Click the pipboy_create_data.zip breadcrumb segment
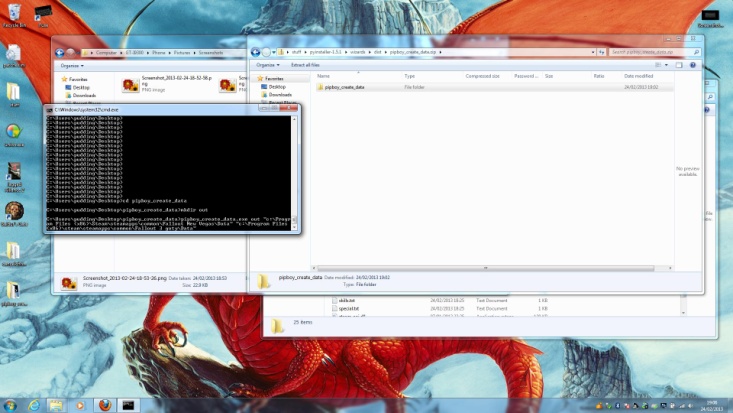733x413 pixels. coord(413,52)
